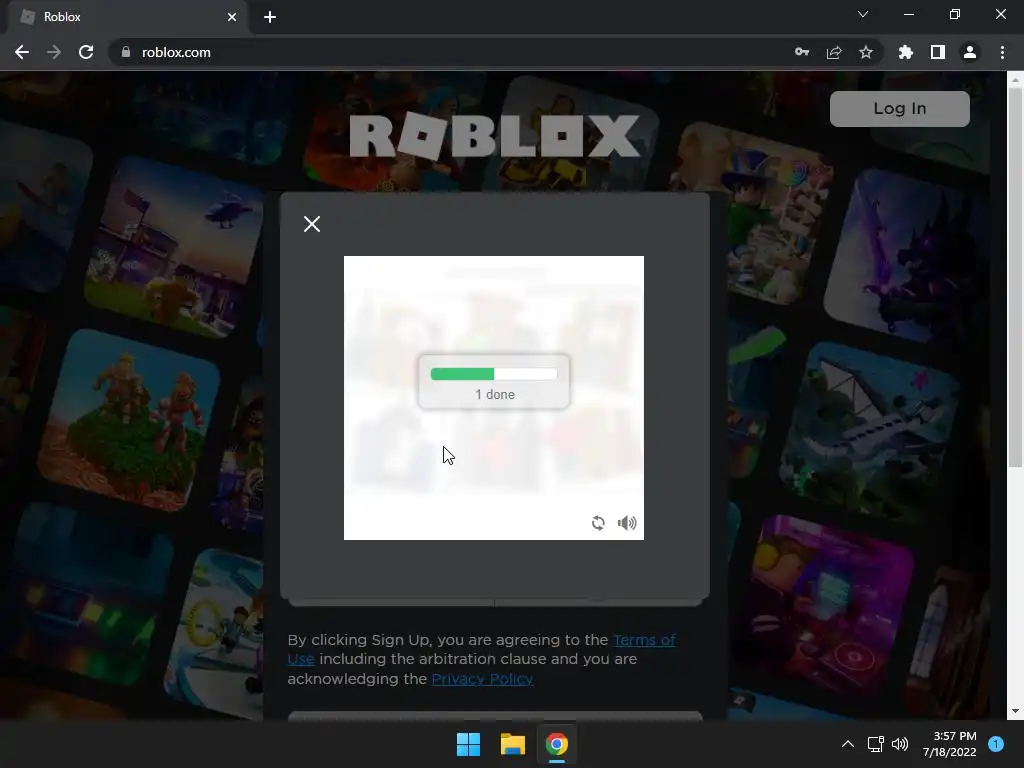Switch to audio challenge using the speaker icon

(x=627, y=523)
